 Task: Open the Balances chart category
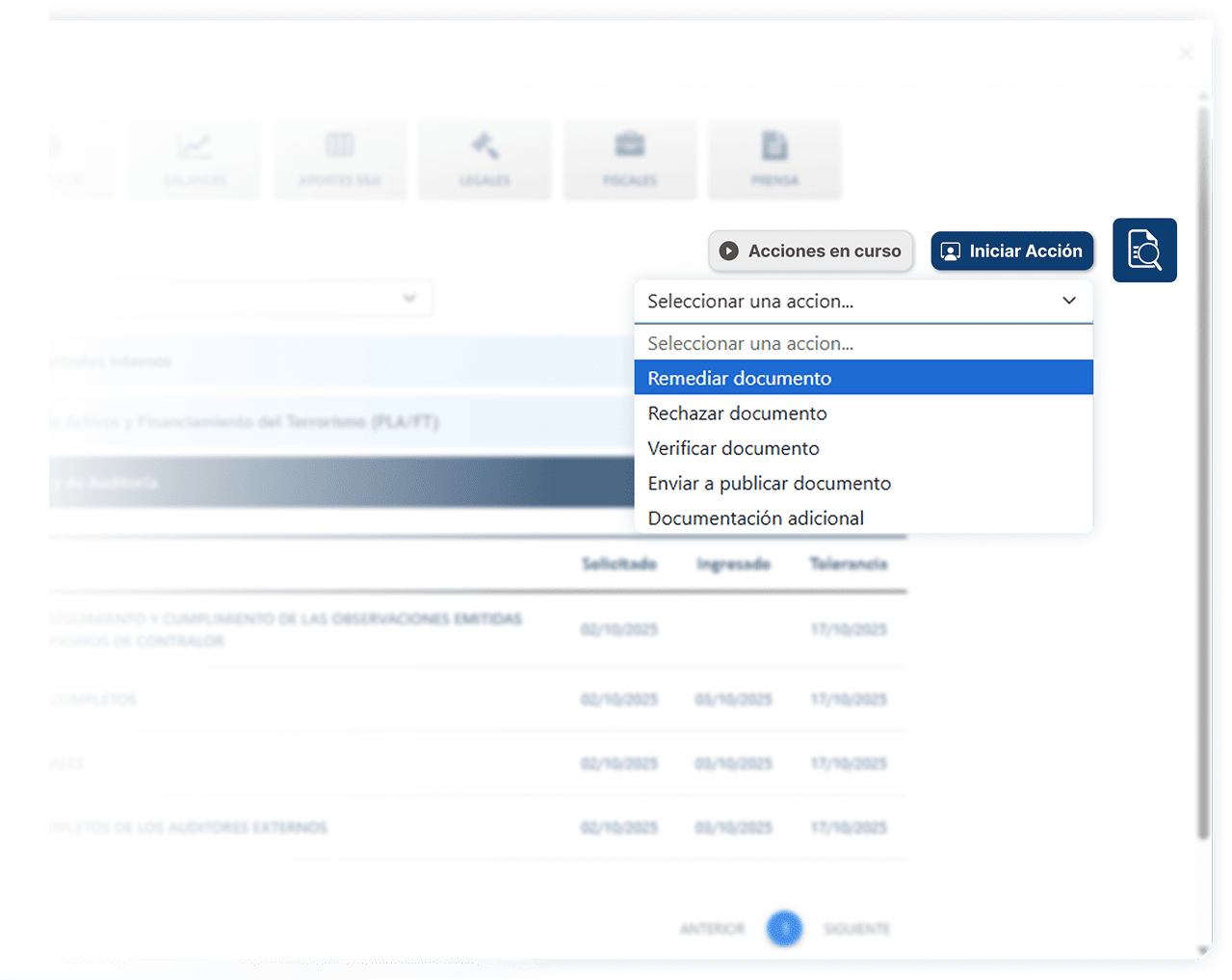click(x=195, y=160)
